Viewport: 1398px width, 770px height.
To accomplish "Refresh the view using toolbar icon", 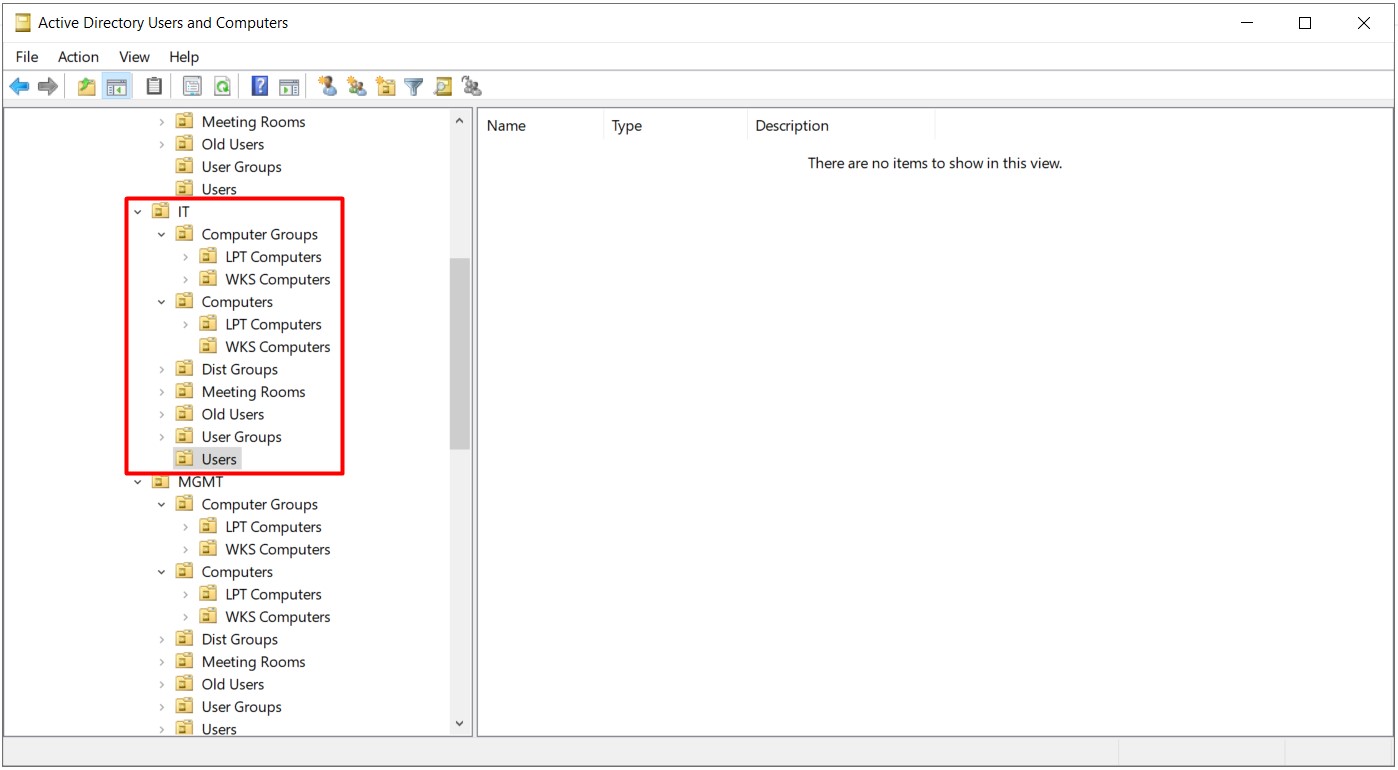I will point(222,87).
